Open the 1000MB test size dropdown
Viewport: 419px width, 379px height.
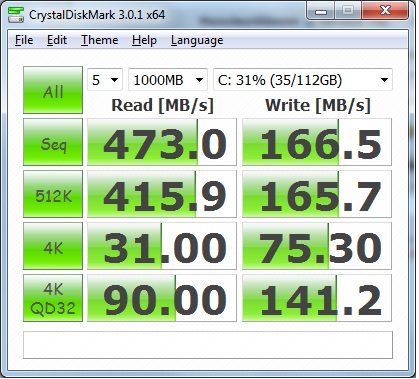pyautogui.click(x=168, y=80)
